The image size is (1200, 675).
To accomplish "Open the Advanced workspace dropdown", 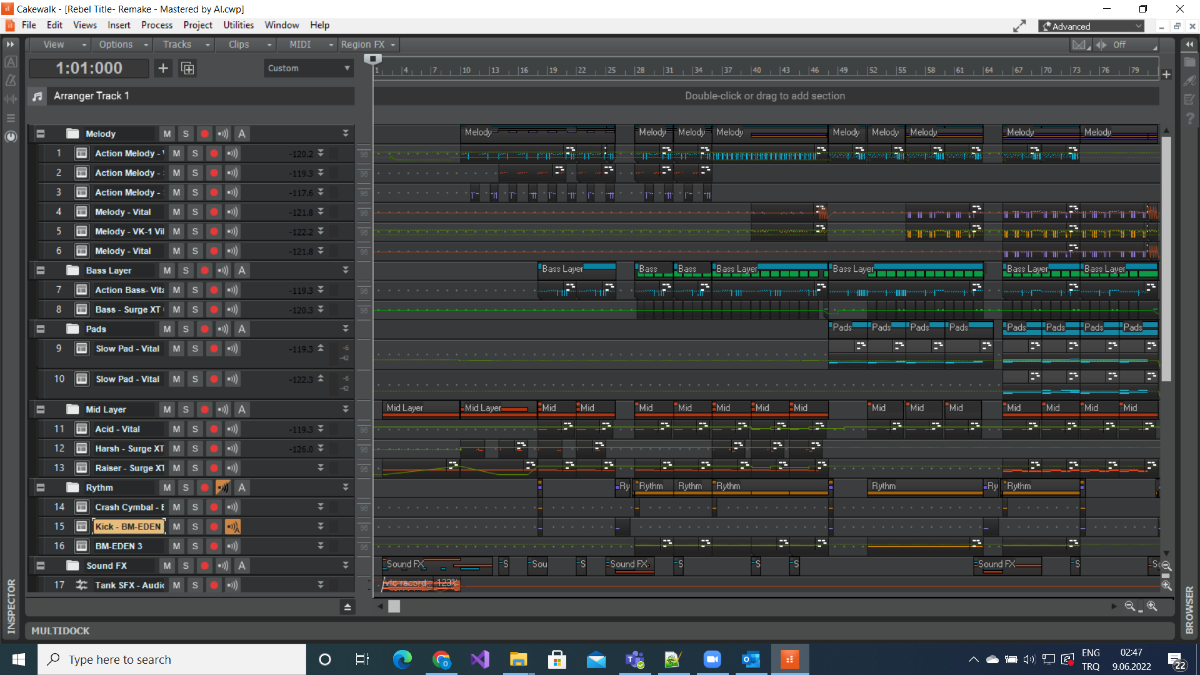I will coord(1091,26).
